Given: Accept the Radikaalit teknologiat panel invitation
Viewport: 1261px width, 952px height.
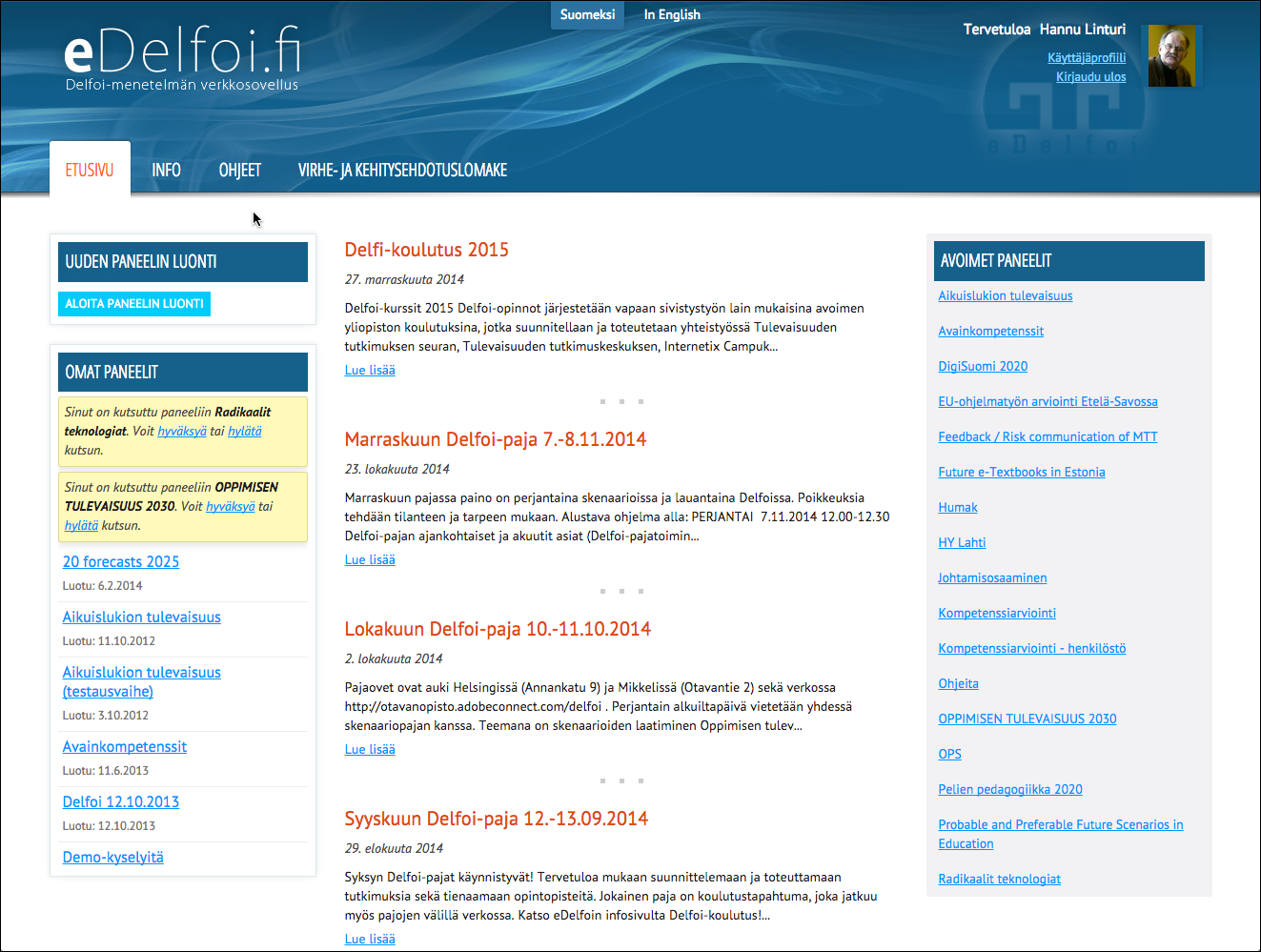Looking at the screenshot, I should (x=182, y=431).
